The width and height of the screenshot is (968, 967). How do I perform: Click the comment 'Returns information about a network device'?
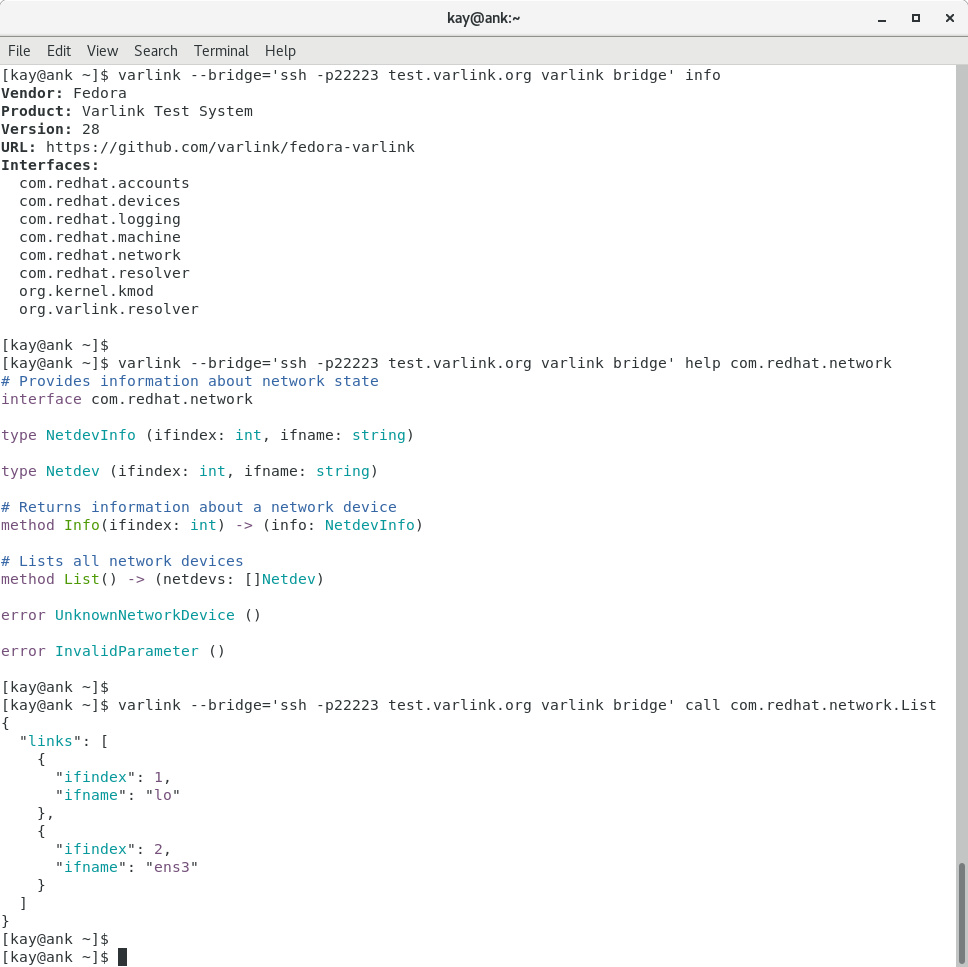[x=199, y=507]
